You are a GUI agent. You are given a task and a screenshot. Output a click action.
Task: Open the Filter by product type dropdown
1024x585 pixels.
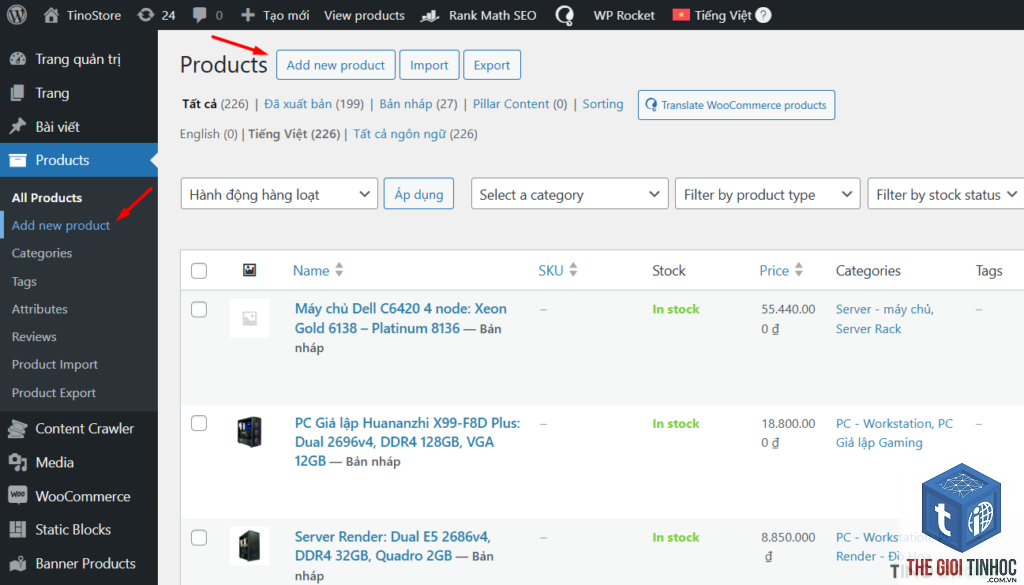pos(767,195)
